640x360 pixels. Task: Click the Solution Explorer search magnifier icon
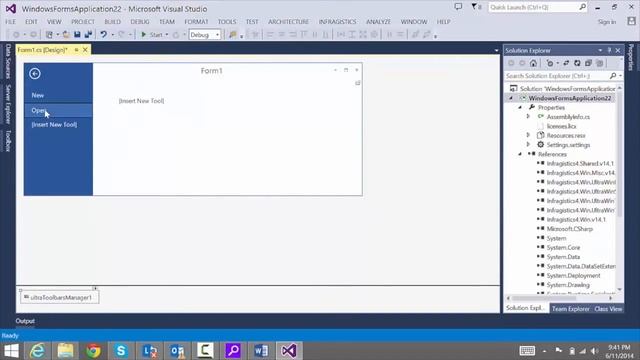[x=613, y=76]
